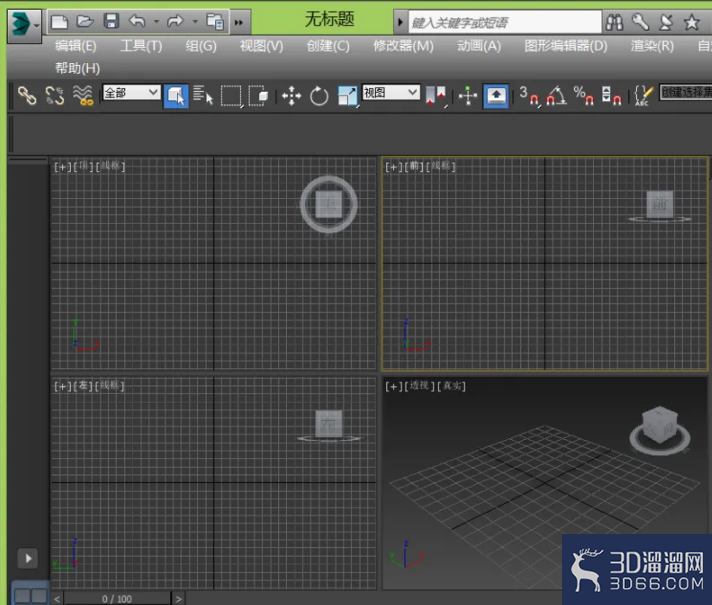
Task: Open the 组(G) menu
Action: coord(201,46)
